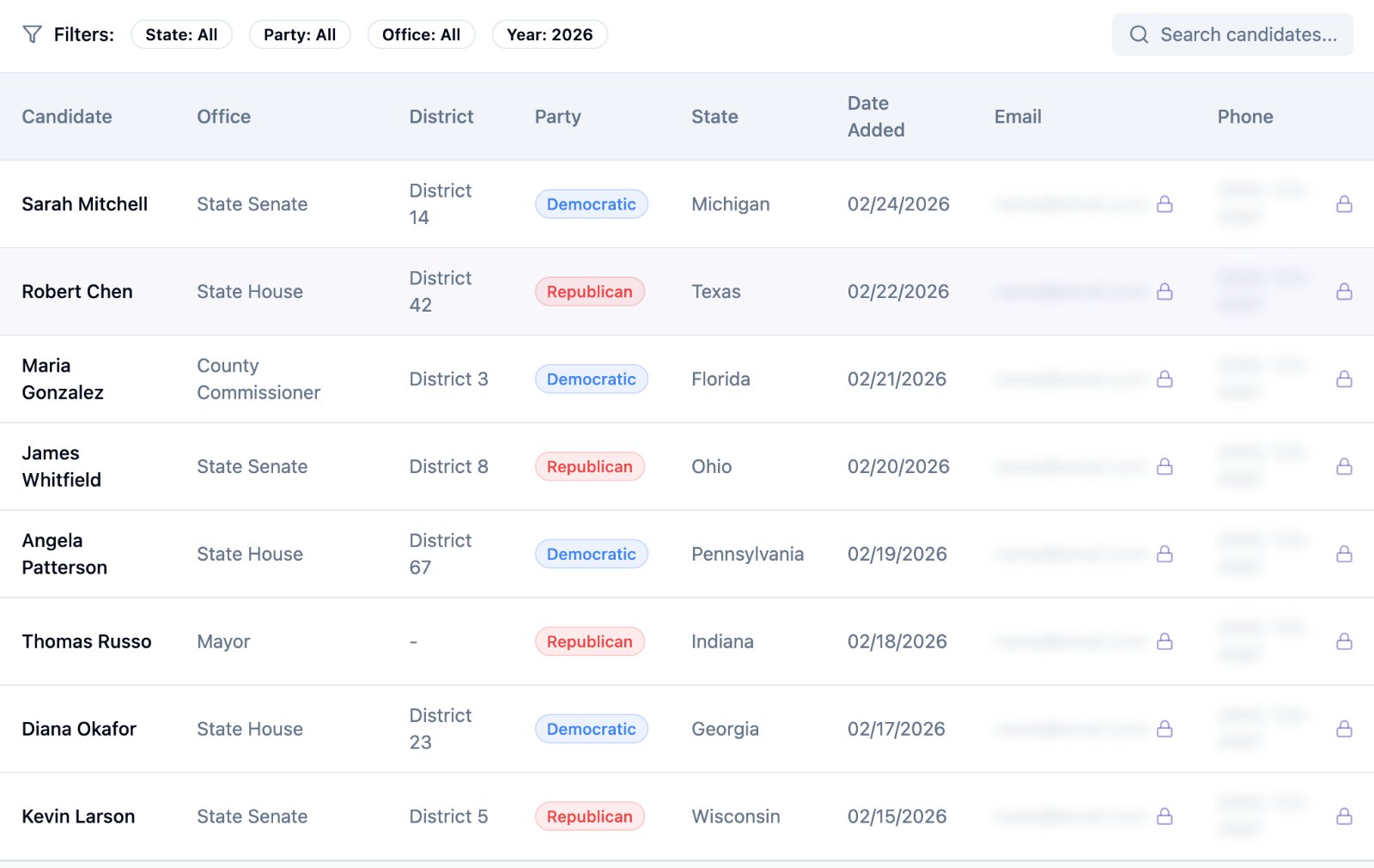Open the Office: All filter
This screenshot has height=868, width=1374.
pos(421,34)
